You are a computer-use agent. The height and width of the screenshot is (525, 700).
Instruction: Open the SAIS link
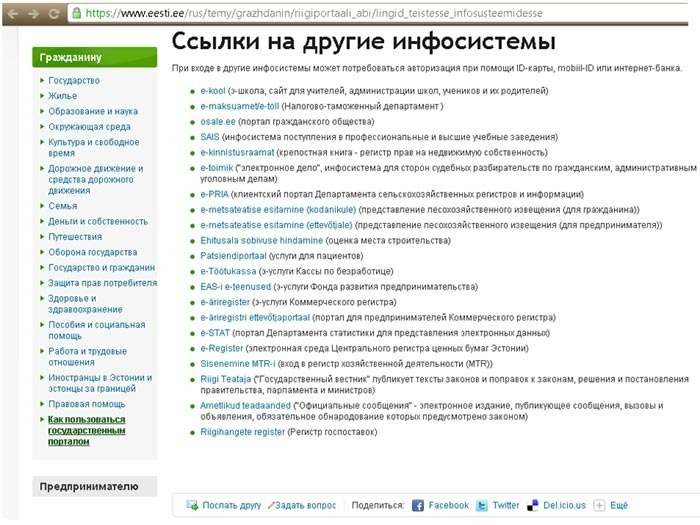(x=210, y=137)
